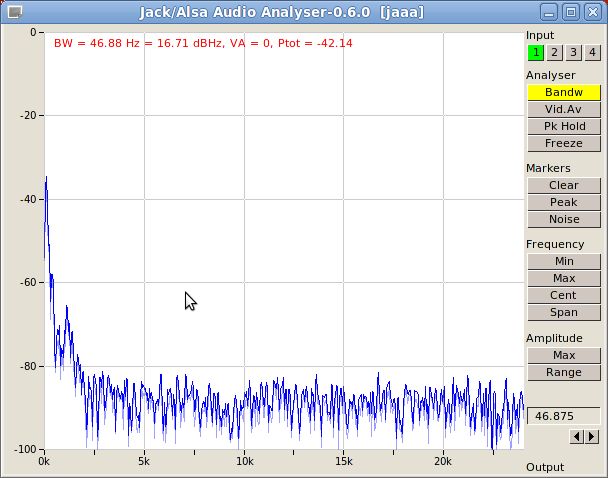Choose the Span frequency option
The height and width of the screenshot is (478, 608).
point(564,312)
